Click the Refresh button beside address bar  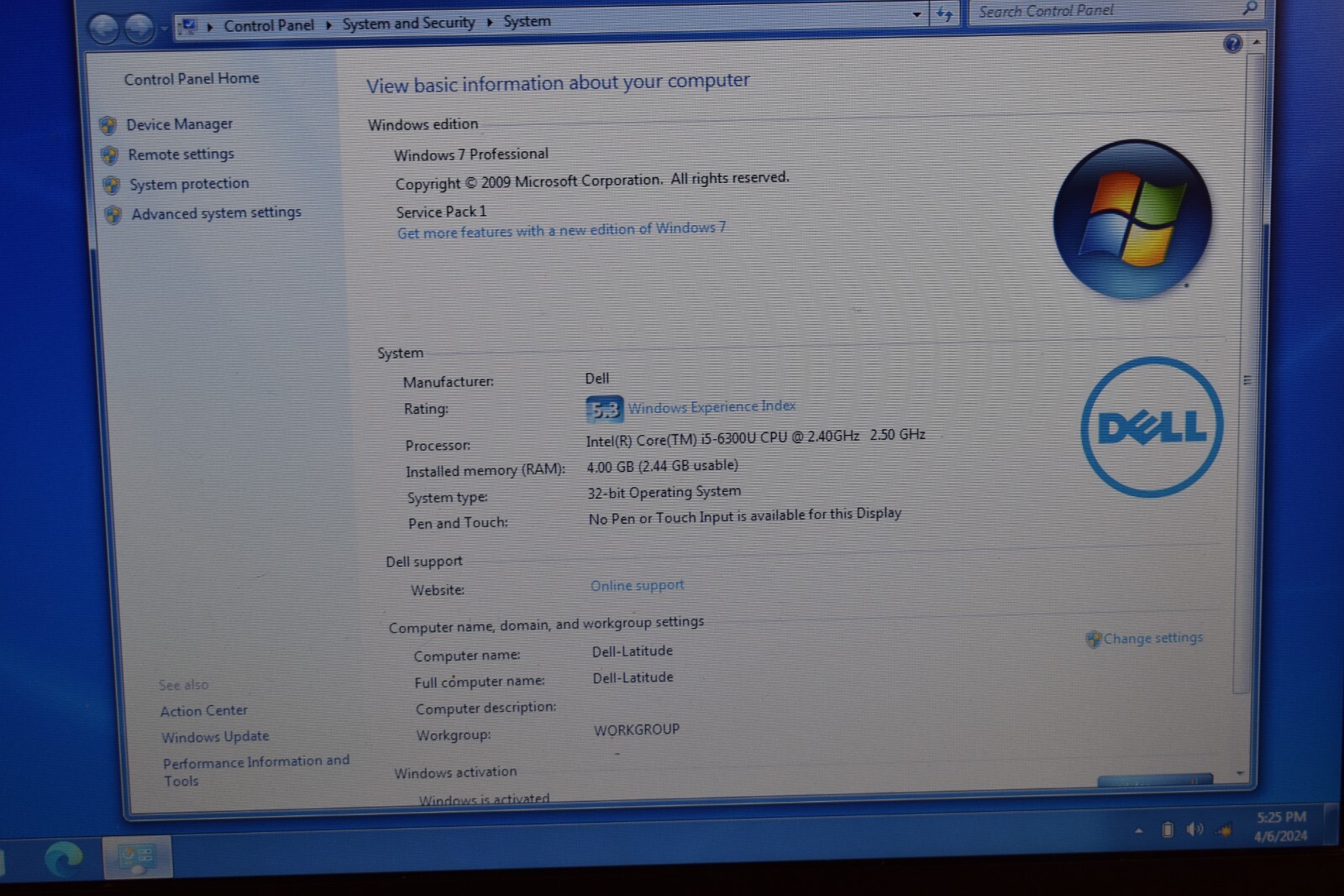(945, 13)
